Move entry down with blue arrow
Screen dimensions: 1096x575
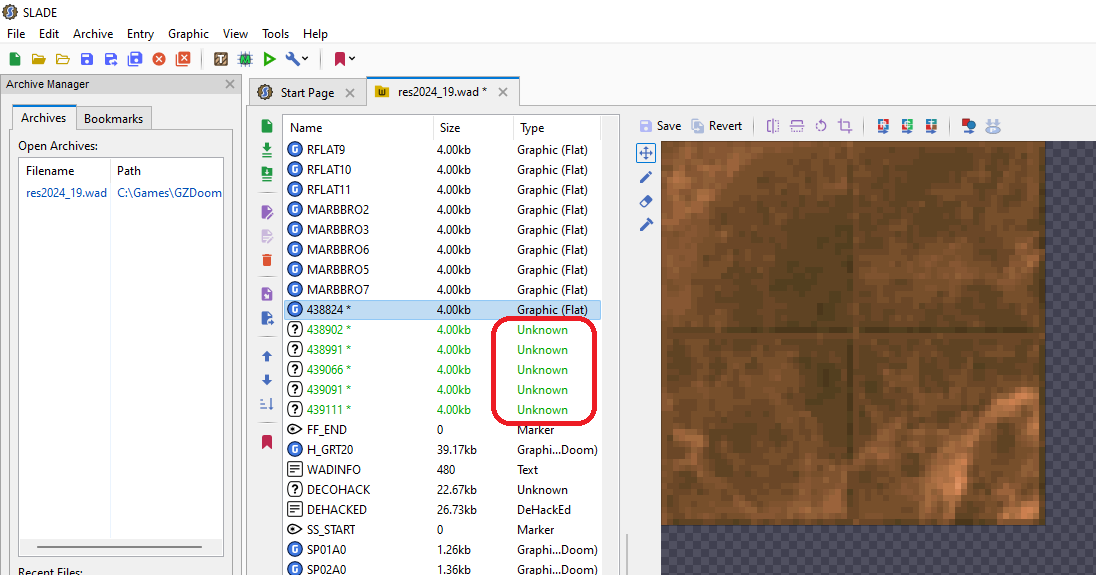267,380
